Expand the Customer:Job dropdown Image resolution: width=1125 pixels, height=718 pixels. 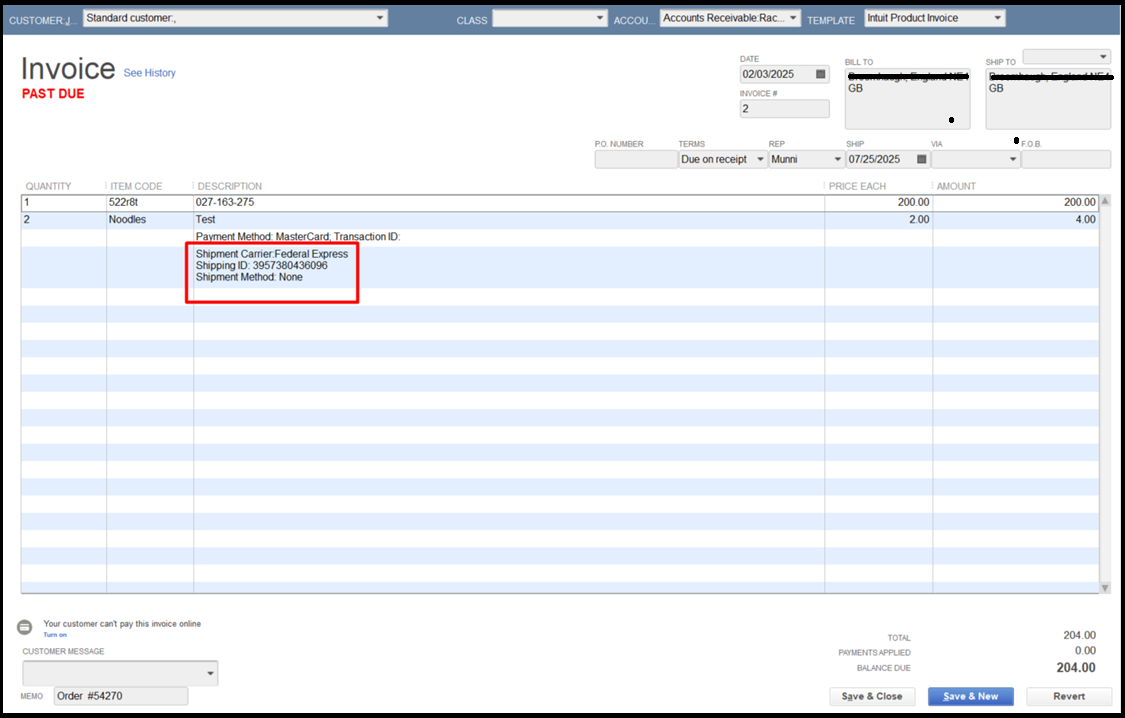[380, 18]
